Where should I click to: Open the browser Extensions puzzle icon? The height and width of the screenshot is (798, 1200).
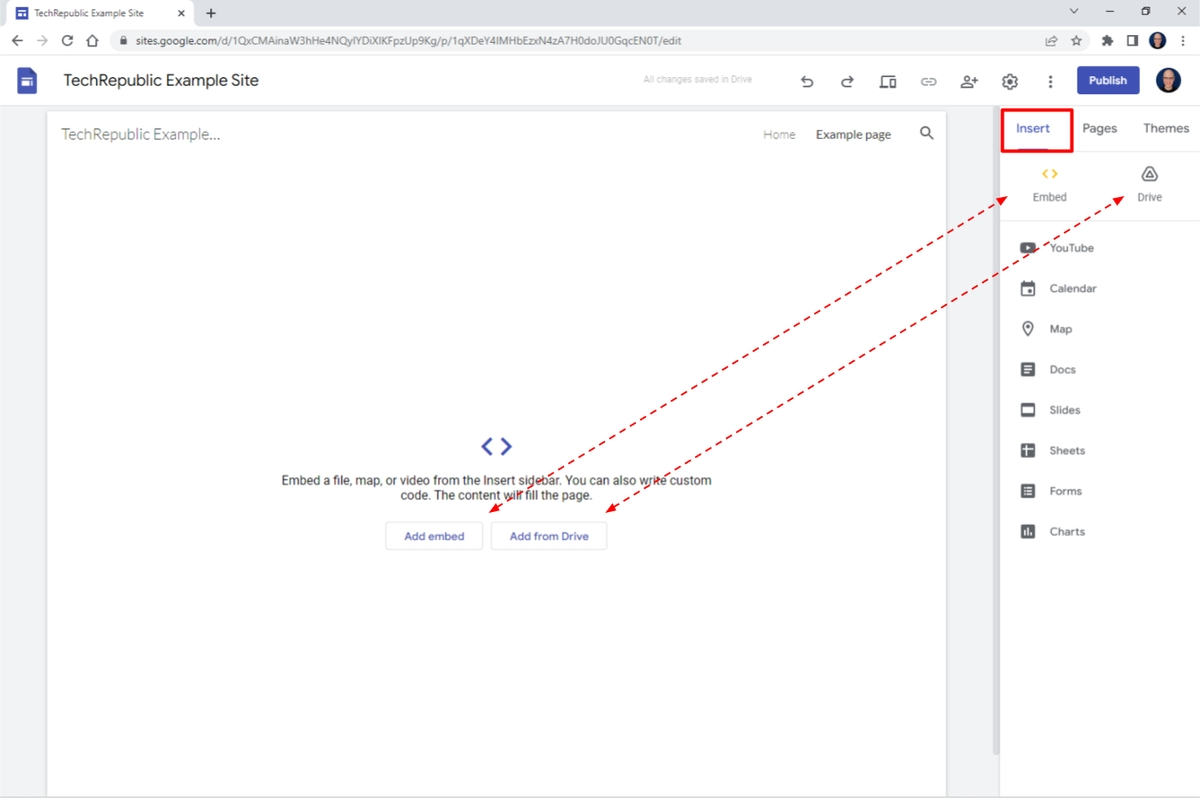coord(1107,41)
